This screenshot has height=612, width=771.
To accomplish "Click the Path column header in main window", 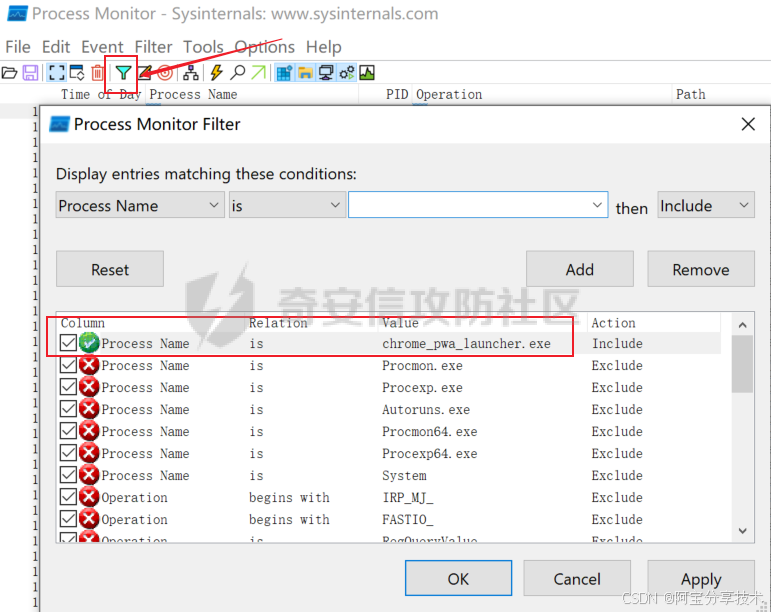I will [x=690, y=94].
